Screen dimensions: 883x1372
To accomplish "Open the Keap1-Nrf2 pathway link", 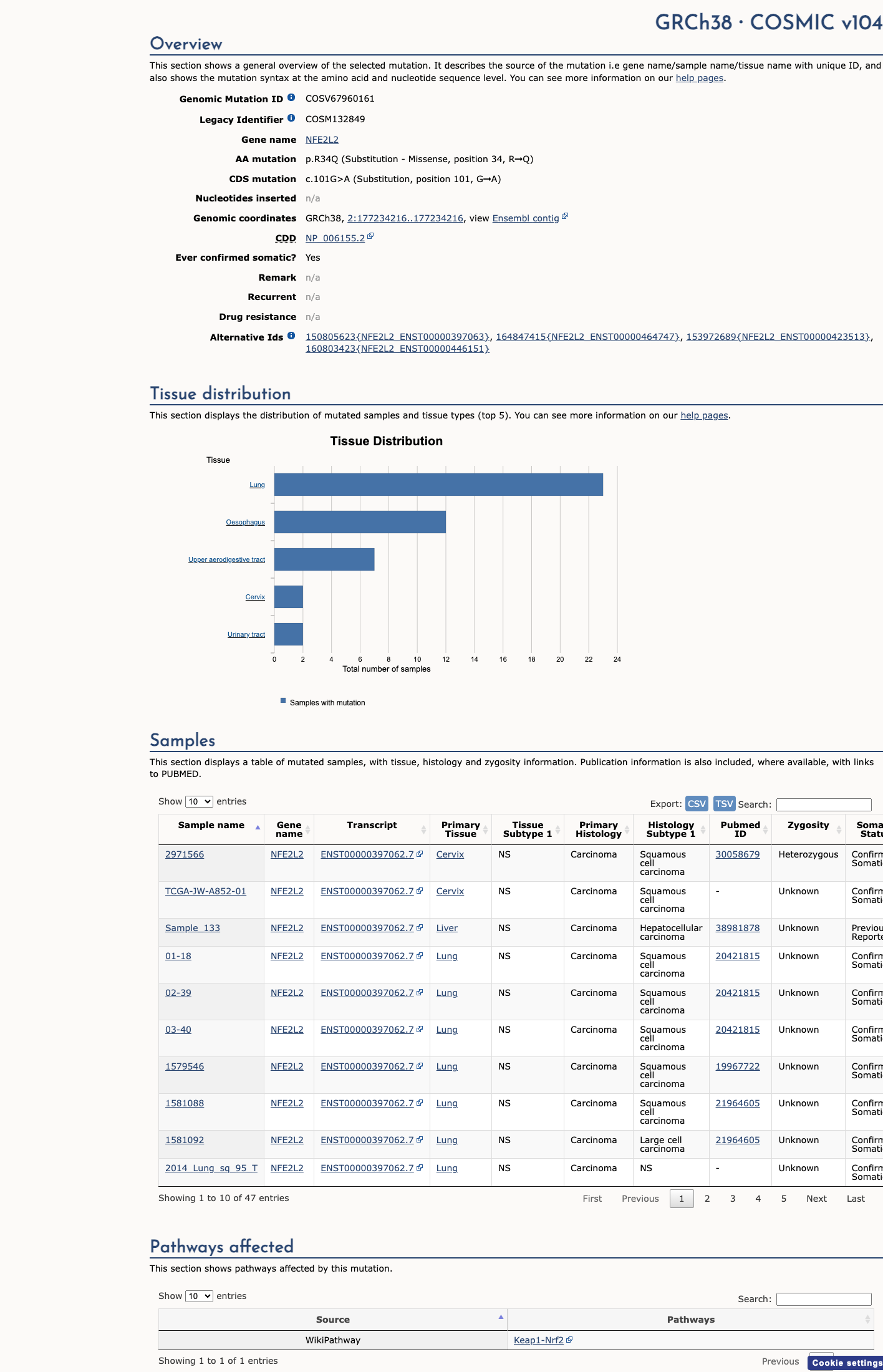I will point(539,1340).
